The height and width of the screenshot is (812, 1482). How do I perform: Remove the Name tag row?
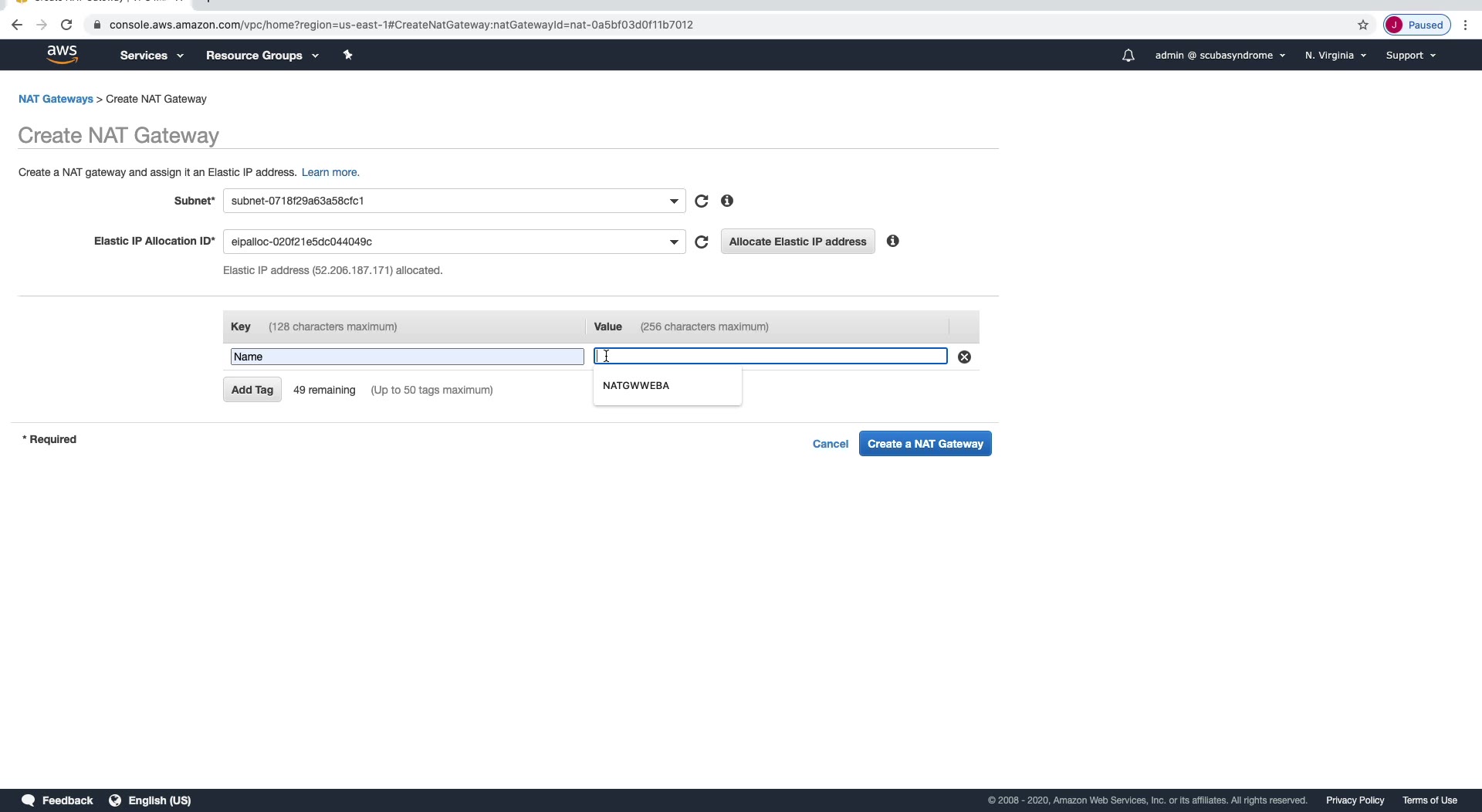tap(964, 357)
